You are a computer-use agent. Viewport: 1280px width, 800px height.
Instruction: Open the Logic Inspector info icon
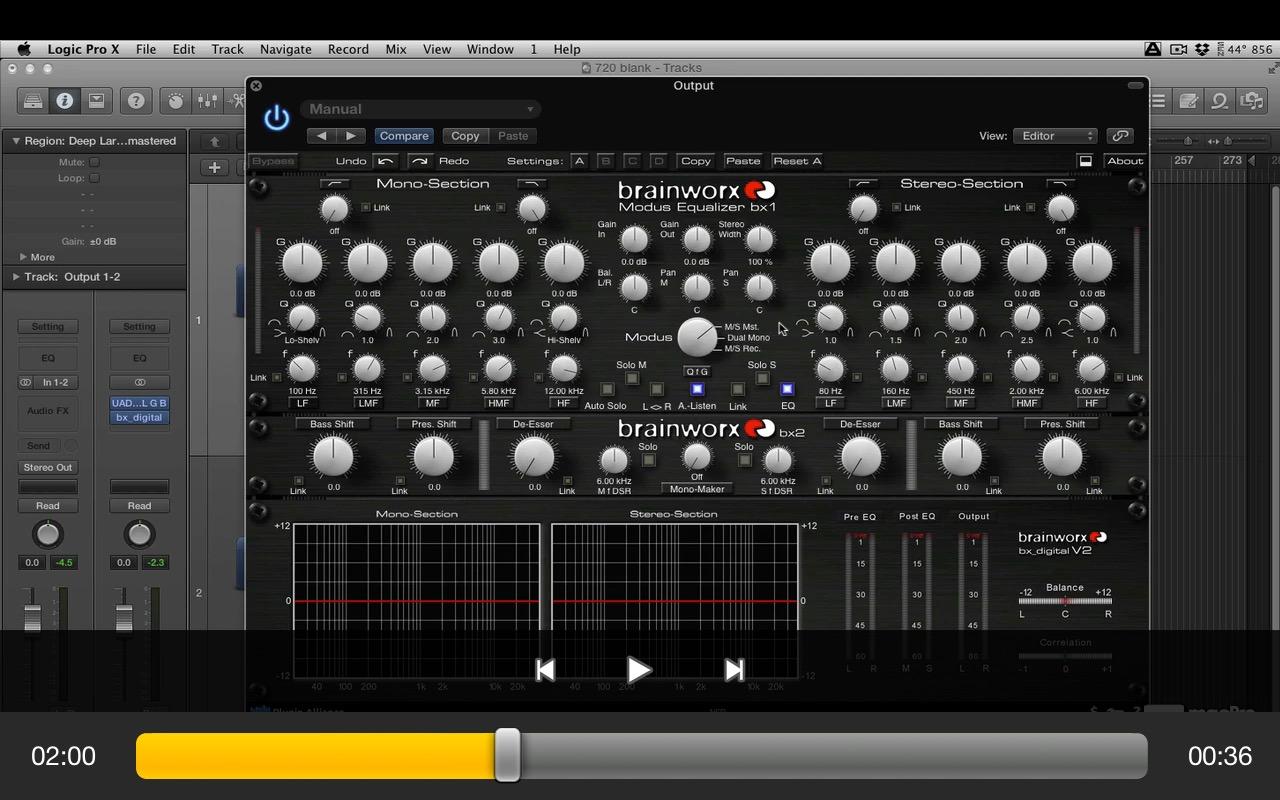pos(64,101)
